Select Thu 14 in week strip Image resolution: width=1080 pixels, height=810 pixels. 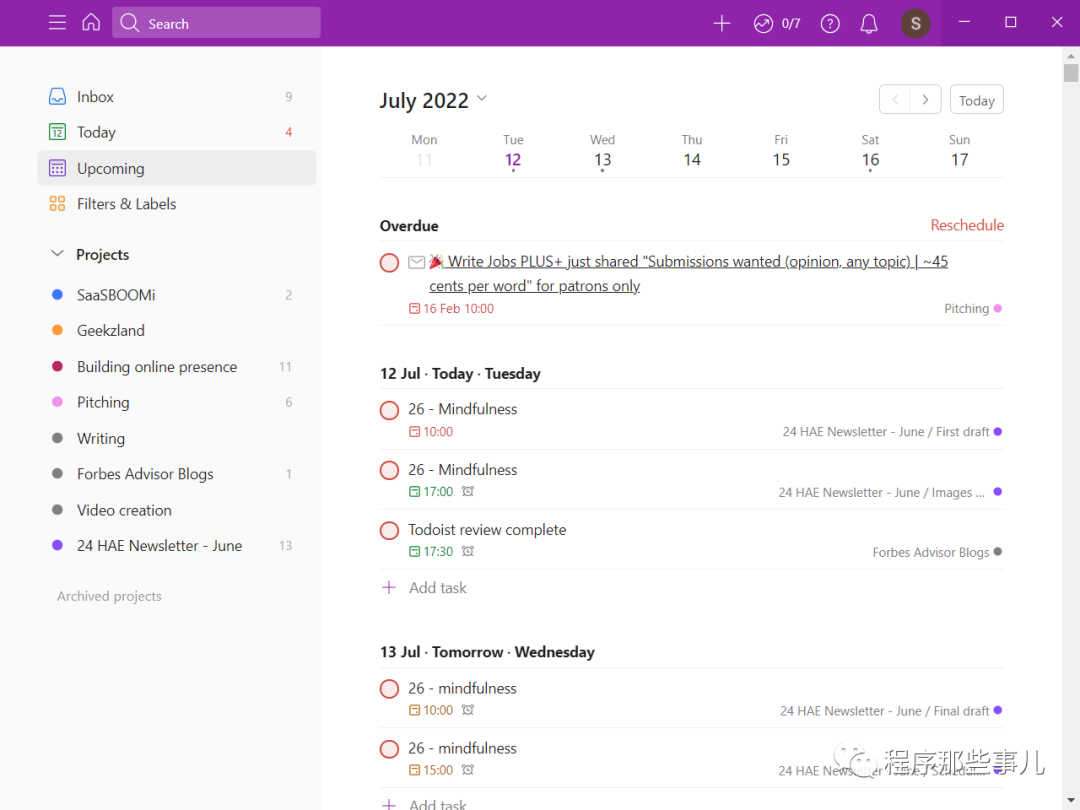[692, 152]
